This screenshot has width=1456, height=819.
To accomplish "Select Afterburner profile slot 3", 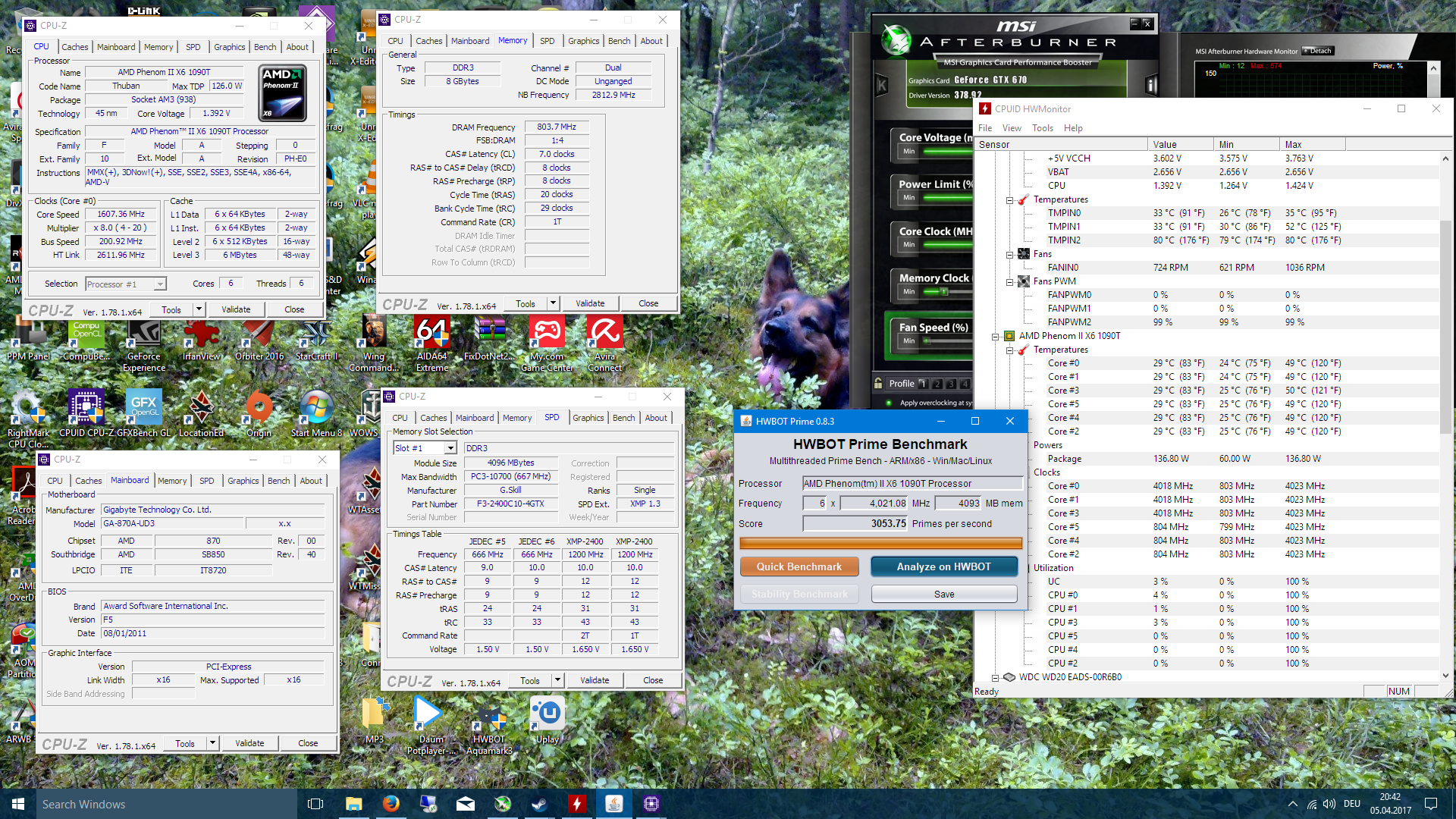I will click(952, 384).
